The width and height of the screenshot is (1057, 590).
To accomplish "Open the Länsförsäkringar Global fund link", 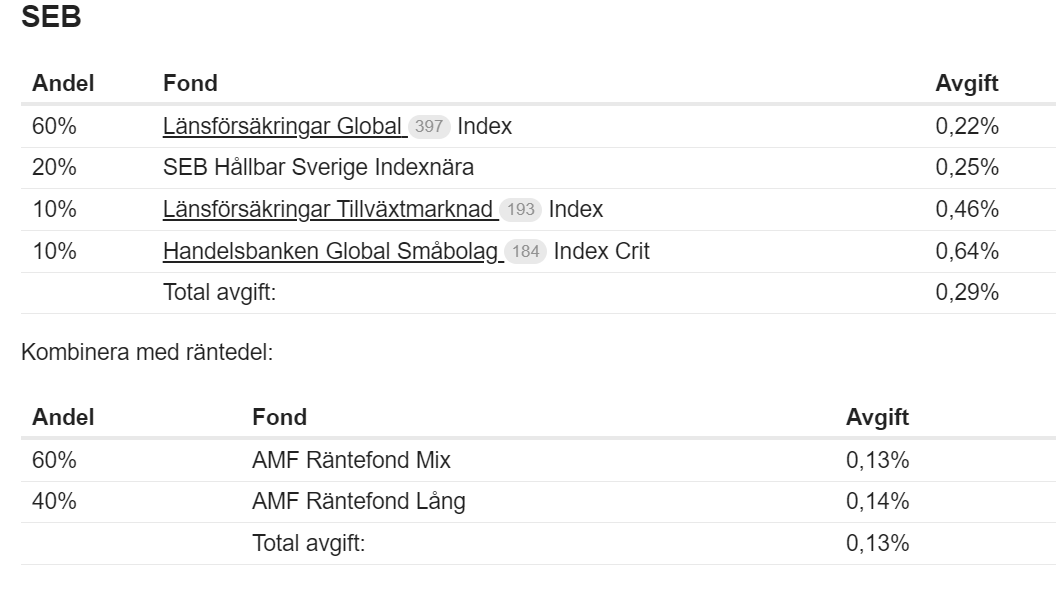I will tap(283, 126).
